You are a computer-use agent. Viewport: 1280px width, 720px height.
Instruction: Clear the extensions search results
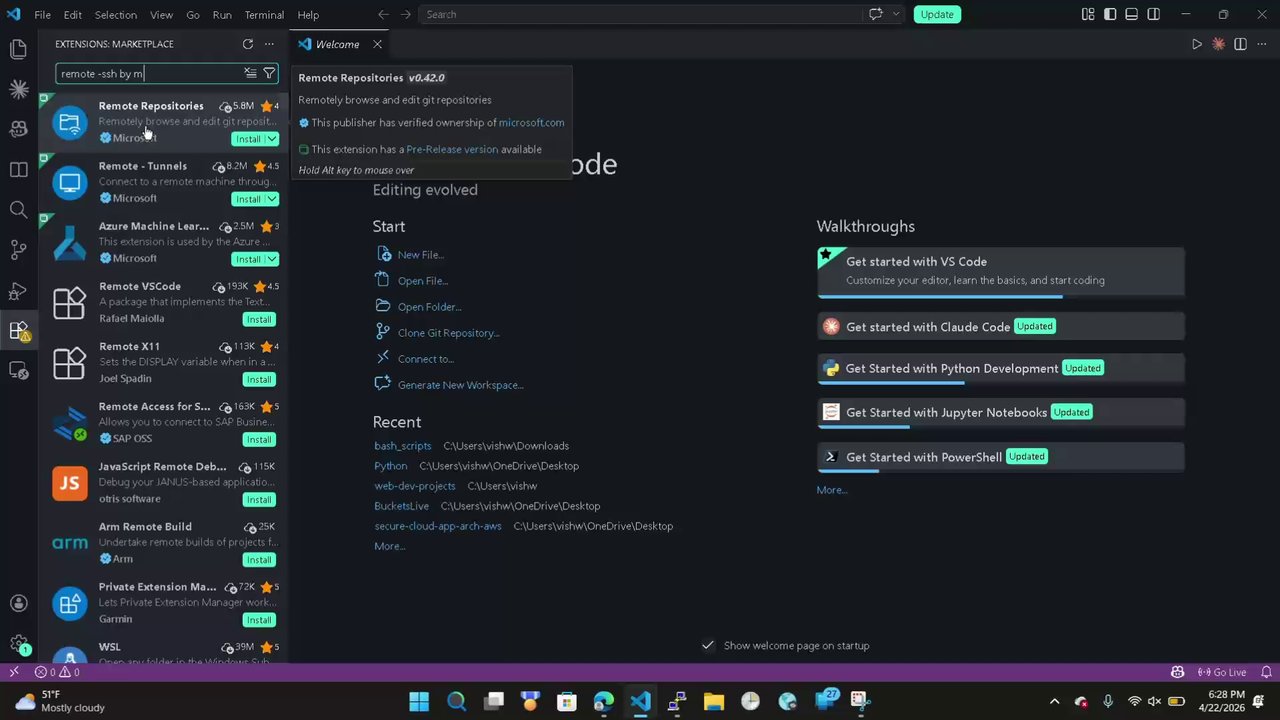tap(250, 73)
